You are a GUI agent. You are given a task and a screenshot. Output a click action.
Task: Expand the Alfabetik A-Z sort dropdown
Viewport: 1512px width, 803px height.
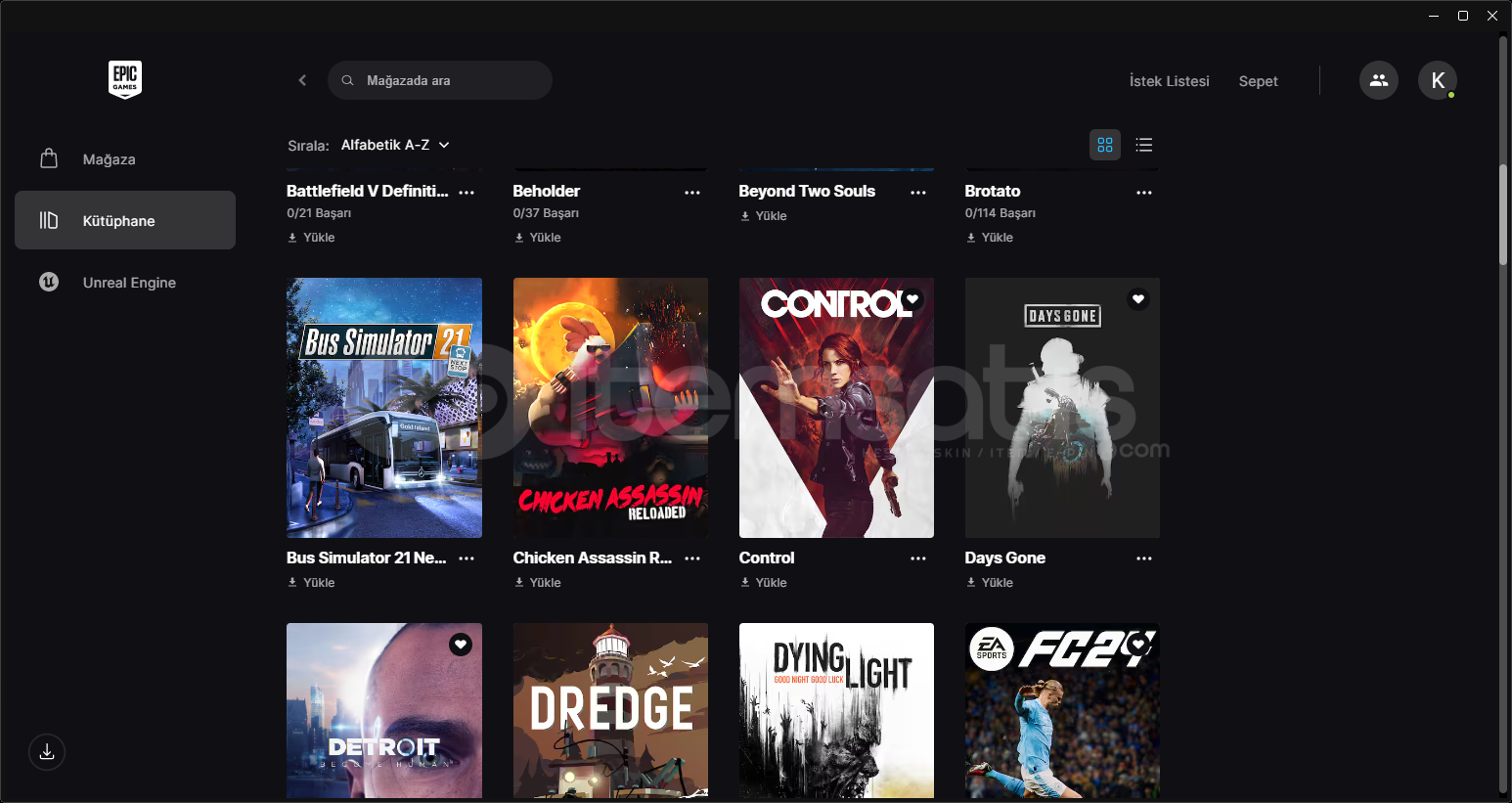tap(395, 145)
